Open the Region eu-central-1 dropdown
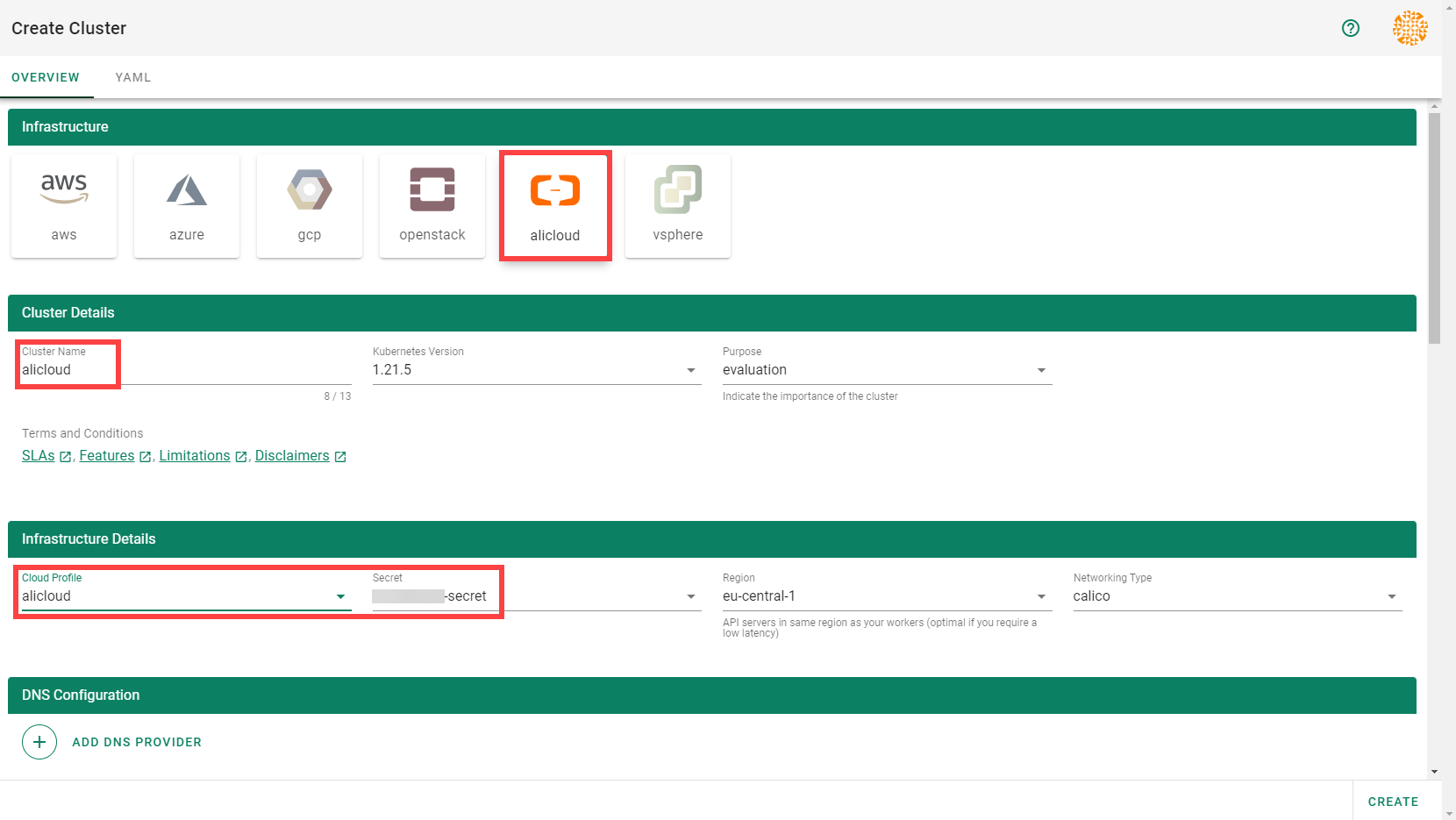This screenshot has height=820, width=1456. [1041, 596]
